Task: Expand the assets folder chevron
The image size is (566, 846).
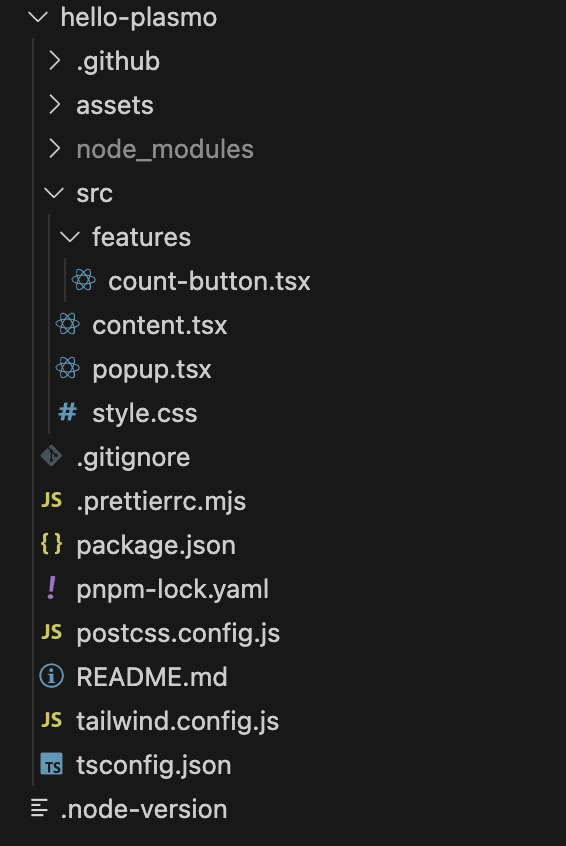Action: 54,105
